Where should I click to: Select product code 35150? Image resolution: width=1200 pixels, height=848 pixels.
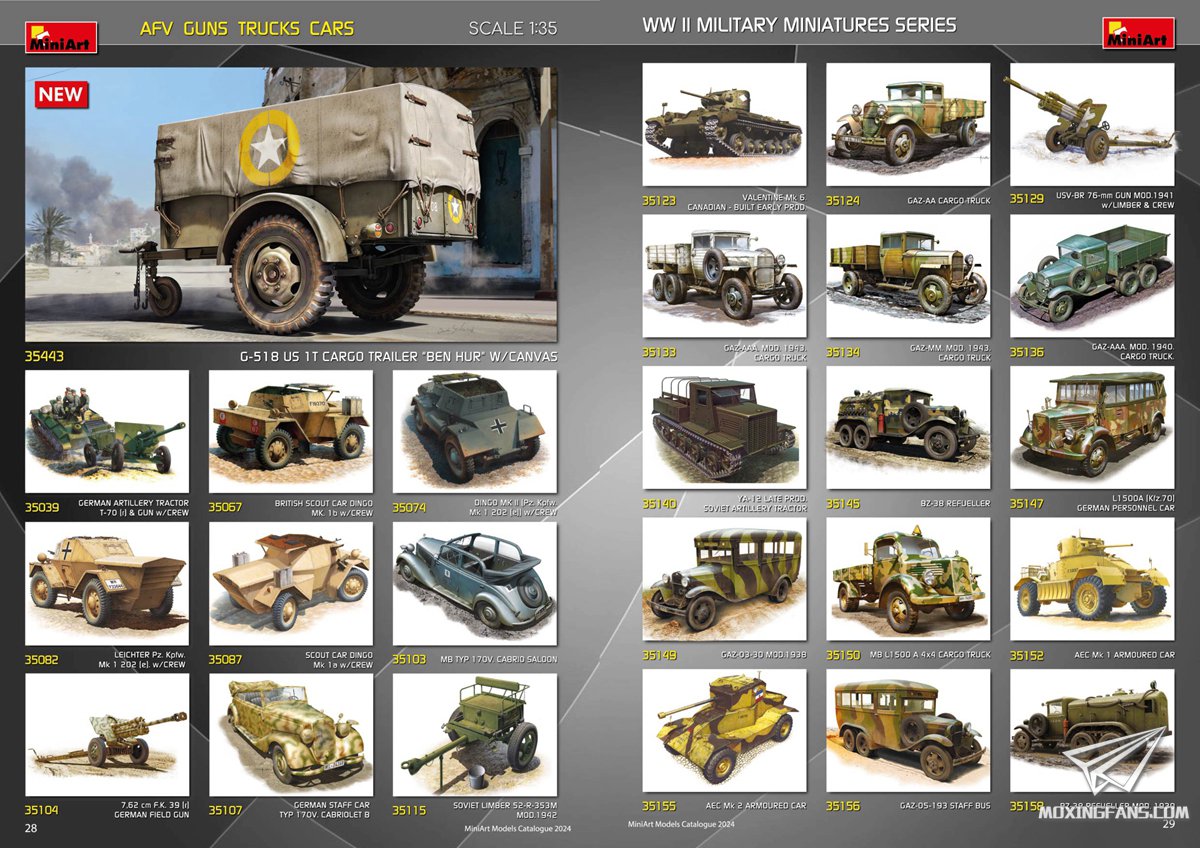pos(843,655)
